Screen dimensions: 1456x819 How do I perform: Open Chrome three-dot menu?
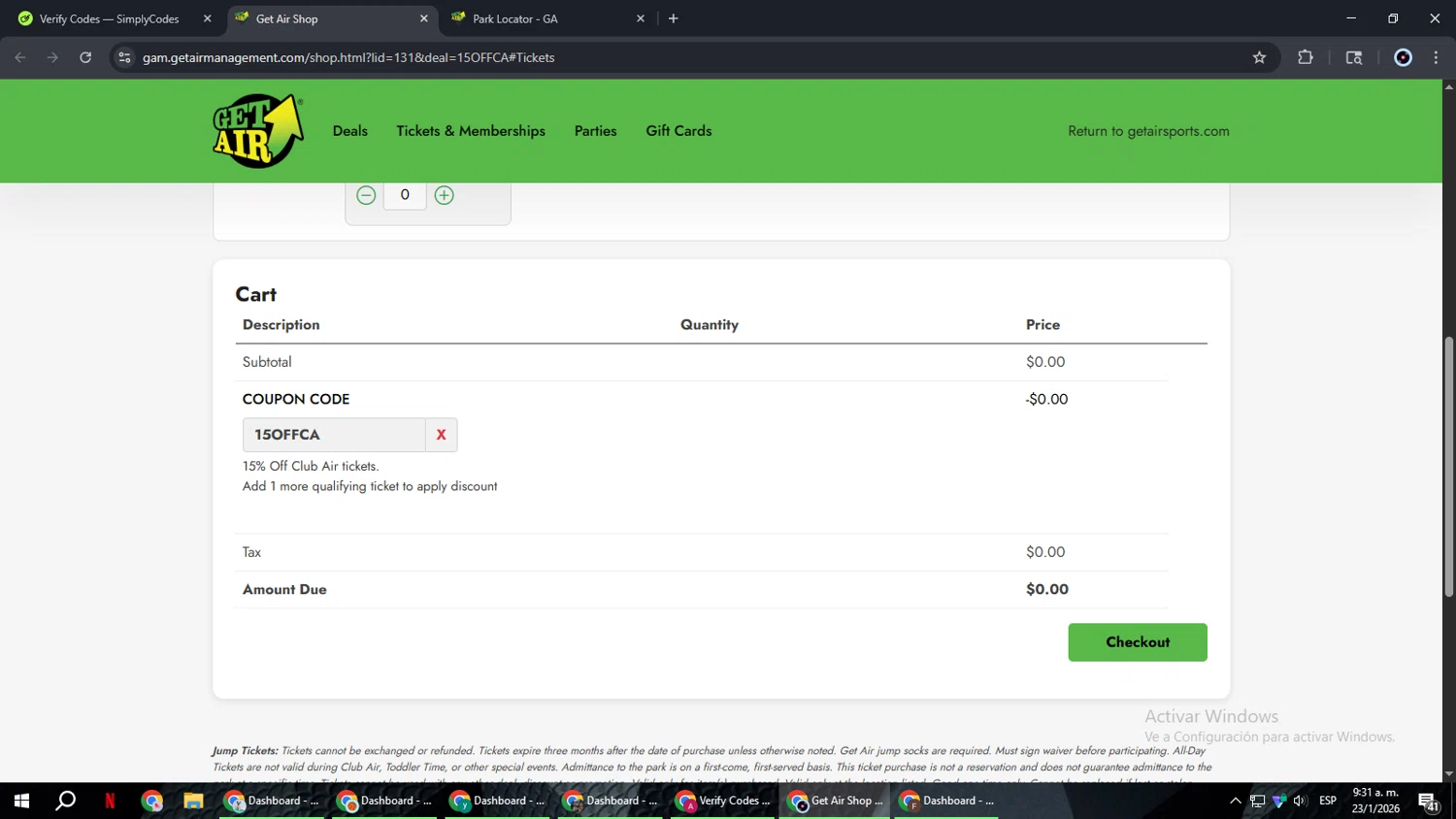1436,57
